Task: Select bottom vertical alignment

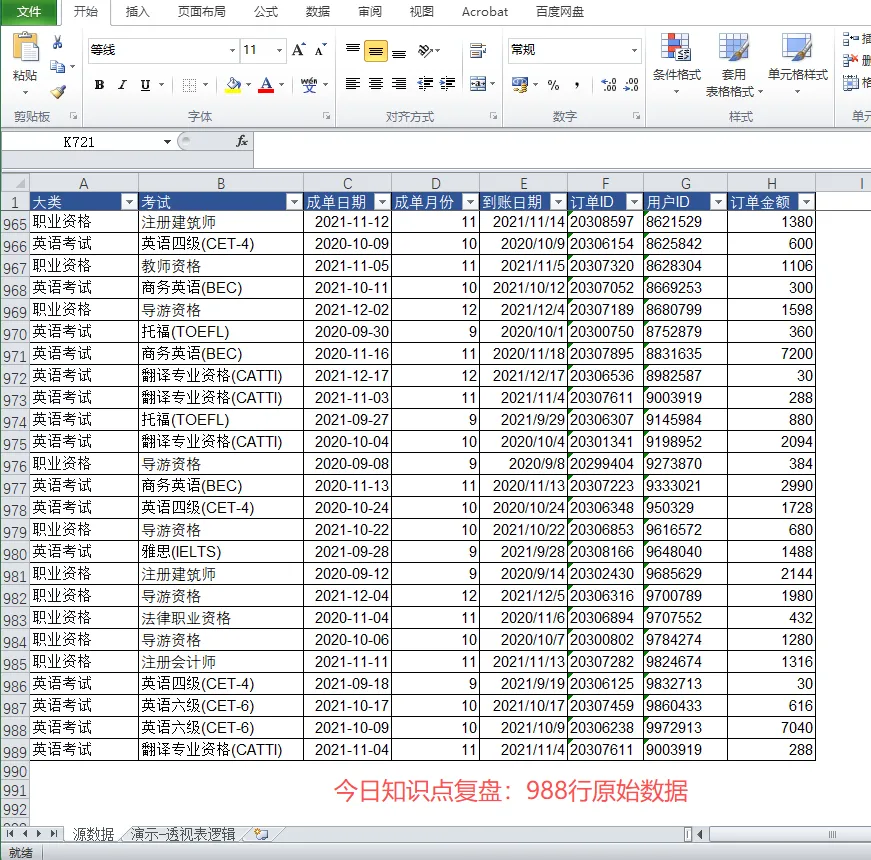Action: [x=399, y=52]
